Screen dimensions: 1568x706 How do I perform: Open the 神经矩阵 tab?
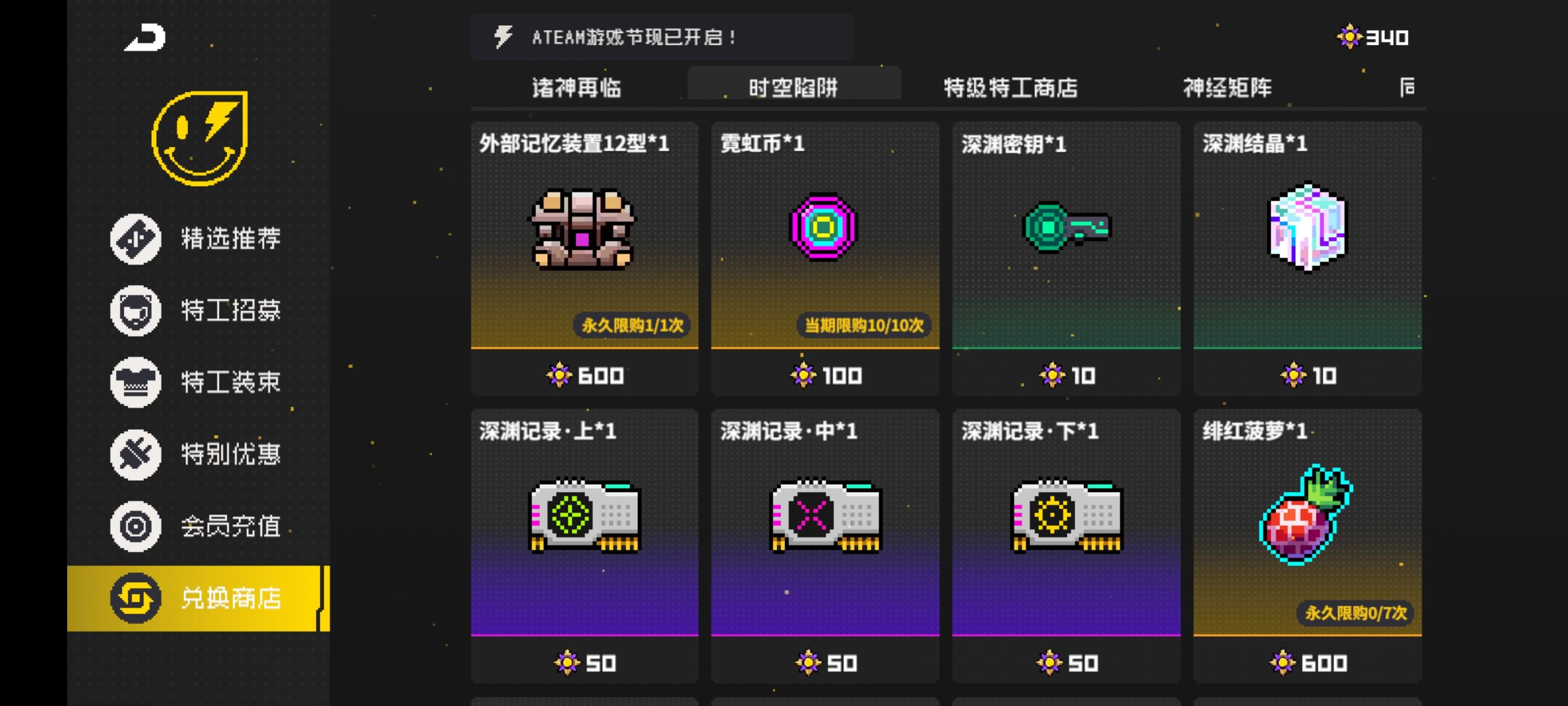tap(1227, 88)
